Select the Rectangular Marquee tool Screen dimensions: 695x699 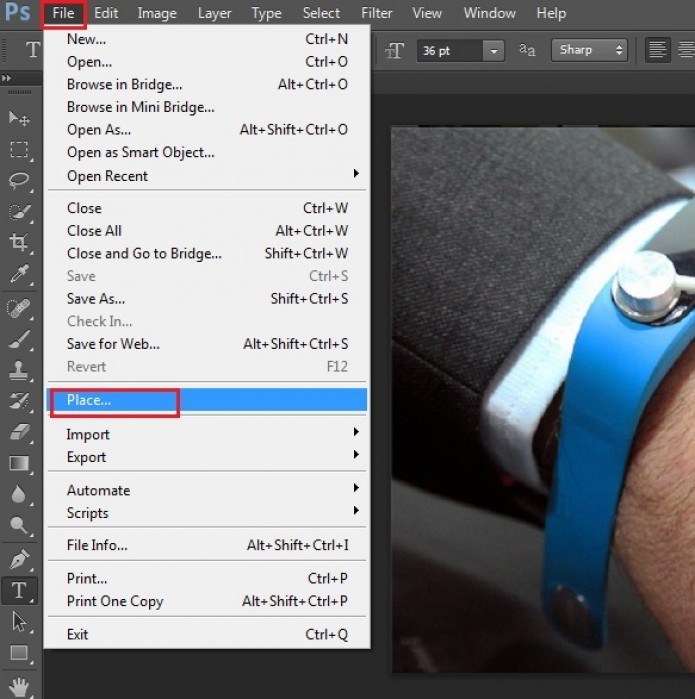(x=19, y=150)
